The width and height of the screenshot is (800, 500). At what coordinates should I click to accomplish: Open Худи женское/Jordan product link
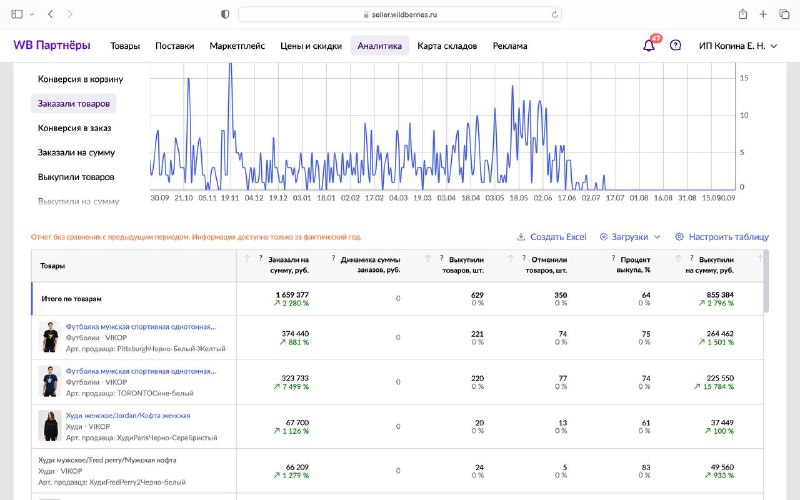click(128, 415)
